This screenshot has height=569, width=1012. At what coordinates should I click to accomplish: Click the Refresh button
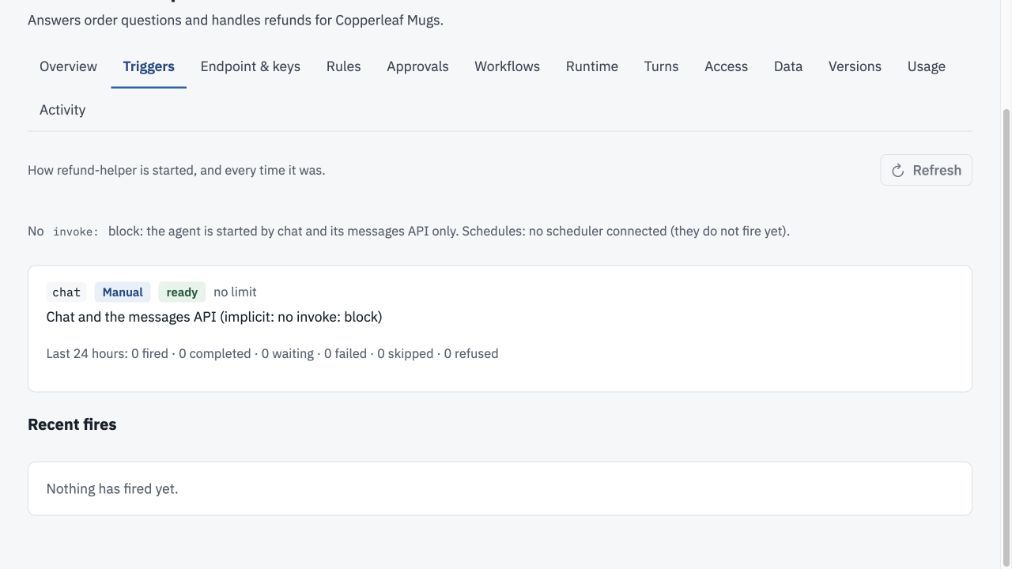point(926,170)
